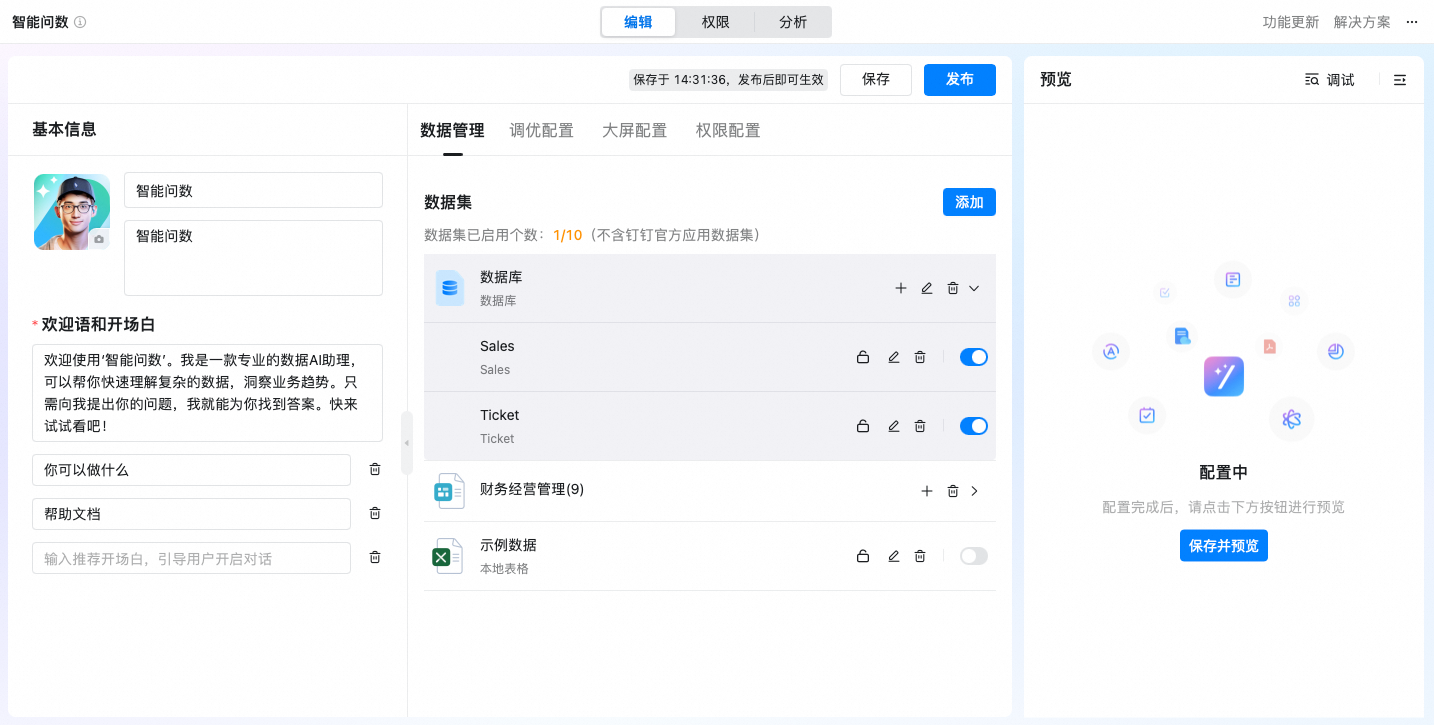The height and width of the screenshot is (725, 1434).
Task: Switch to the 编辑 tab
Action: [x=638, y=22]
